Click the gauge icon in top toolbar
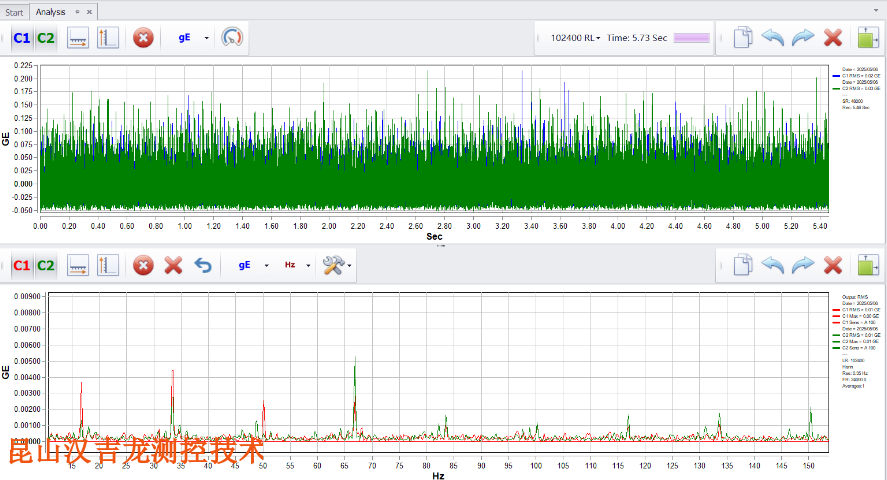This screenshot has height=480, width=887. (233, 38)
